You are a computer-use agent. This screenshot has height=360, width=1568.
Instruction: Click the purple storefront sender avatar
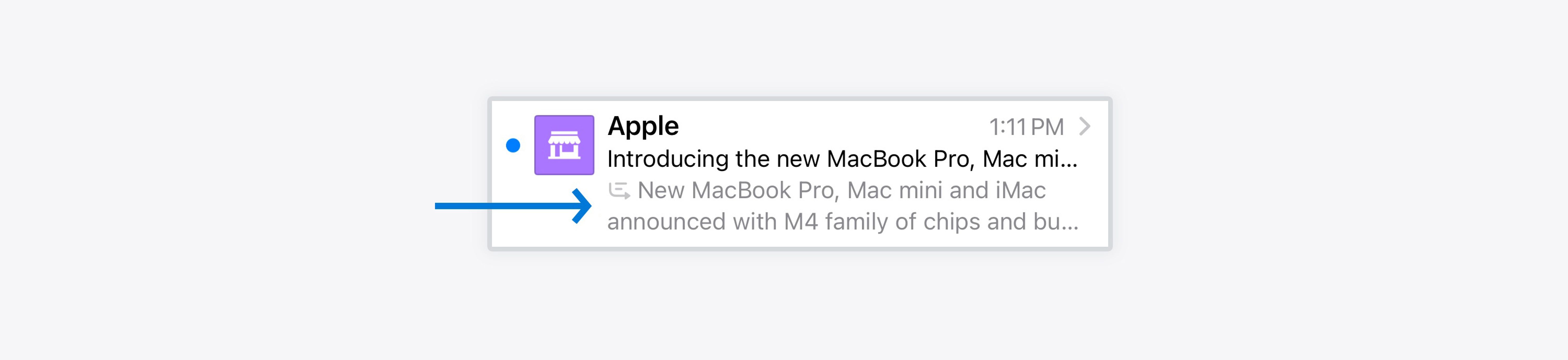tap(564, 145)
